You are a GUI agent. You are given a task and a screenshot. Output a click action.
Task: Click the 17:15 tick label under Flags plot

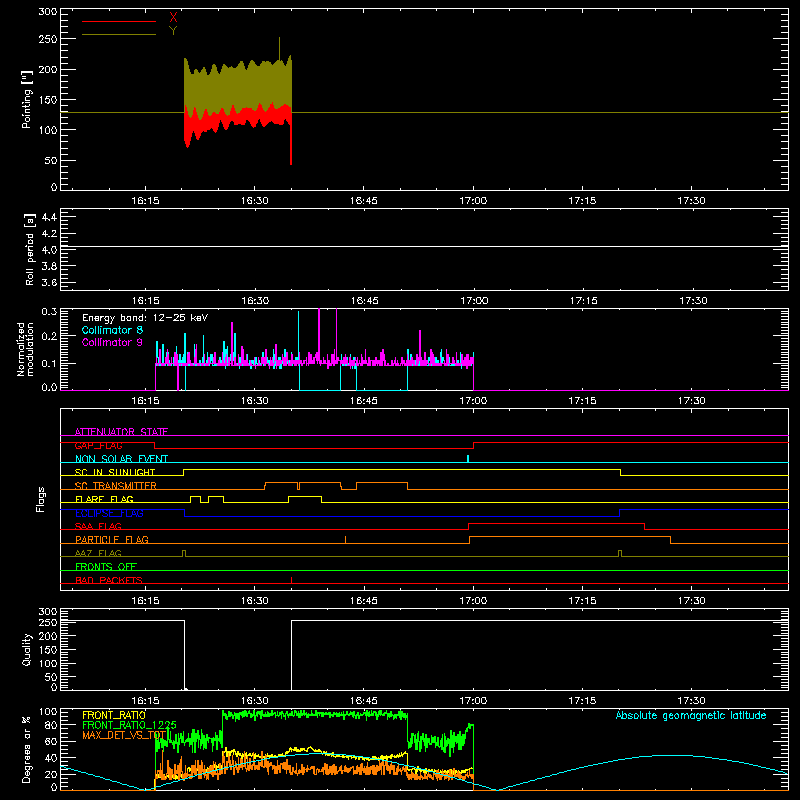(x=582, y=601)
